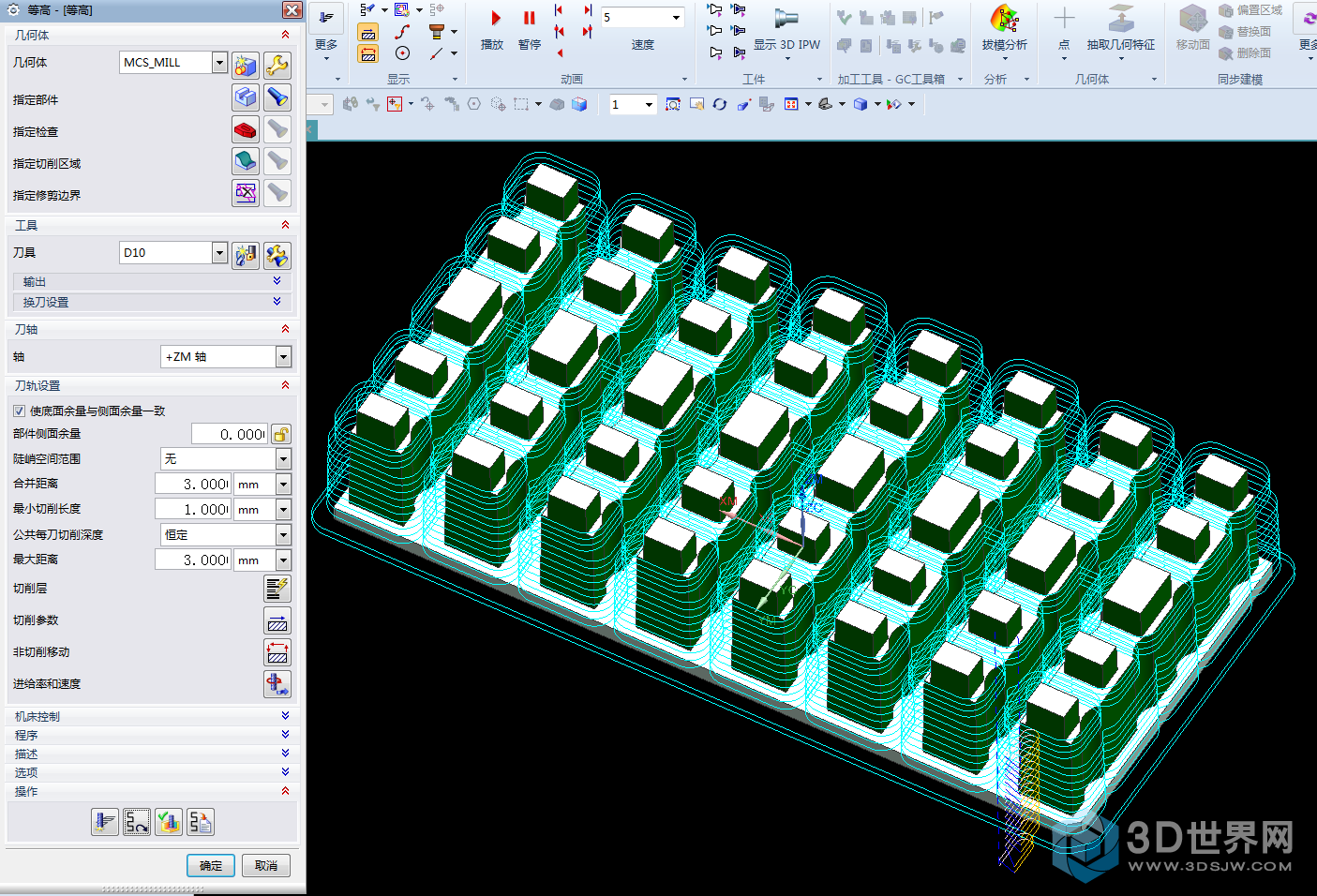
Task: Open the tool axis +ZM 轴 dropdown
Action: (x=283, y=356)
